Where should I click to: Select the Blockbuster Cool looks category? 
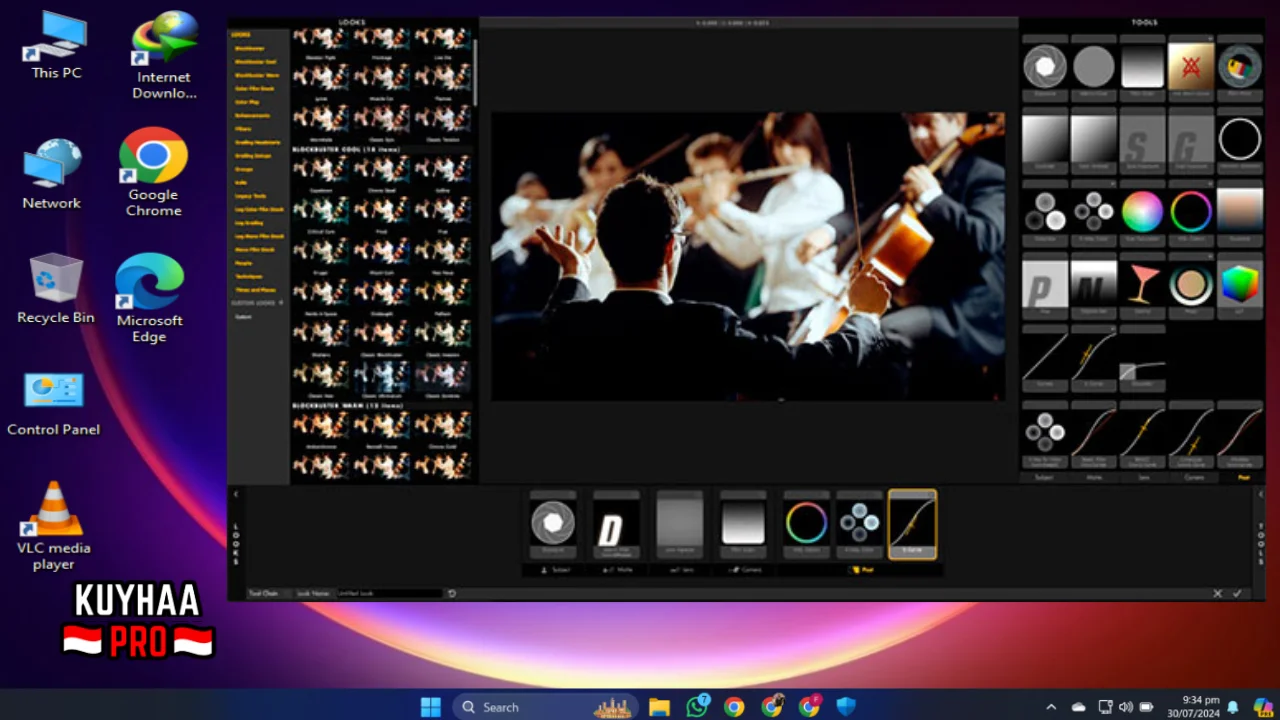255,61
